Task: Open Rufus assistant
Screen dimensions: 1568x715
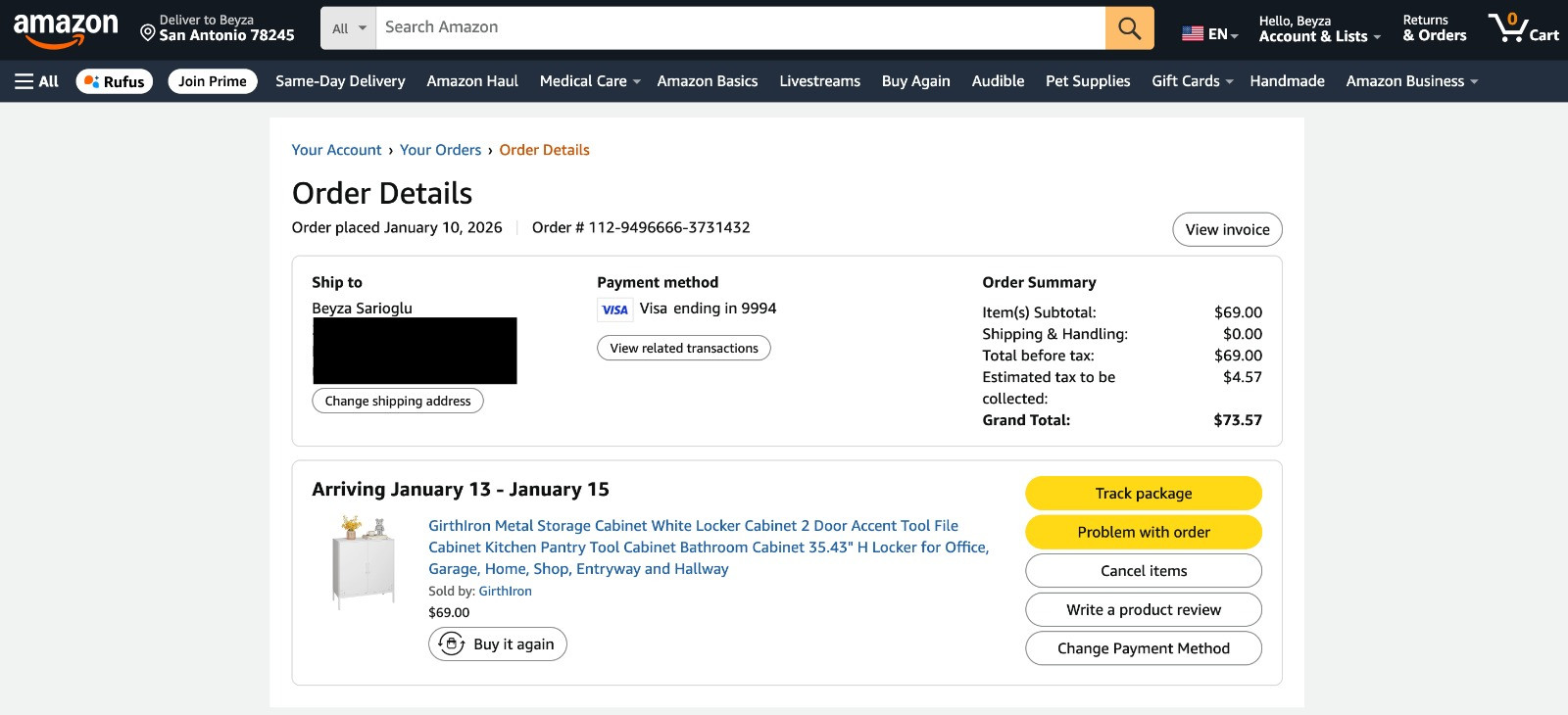Action: click(x=115, y=81)
